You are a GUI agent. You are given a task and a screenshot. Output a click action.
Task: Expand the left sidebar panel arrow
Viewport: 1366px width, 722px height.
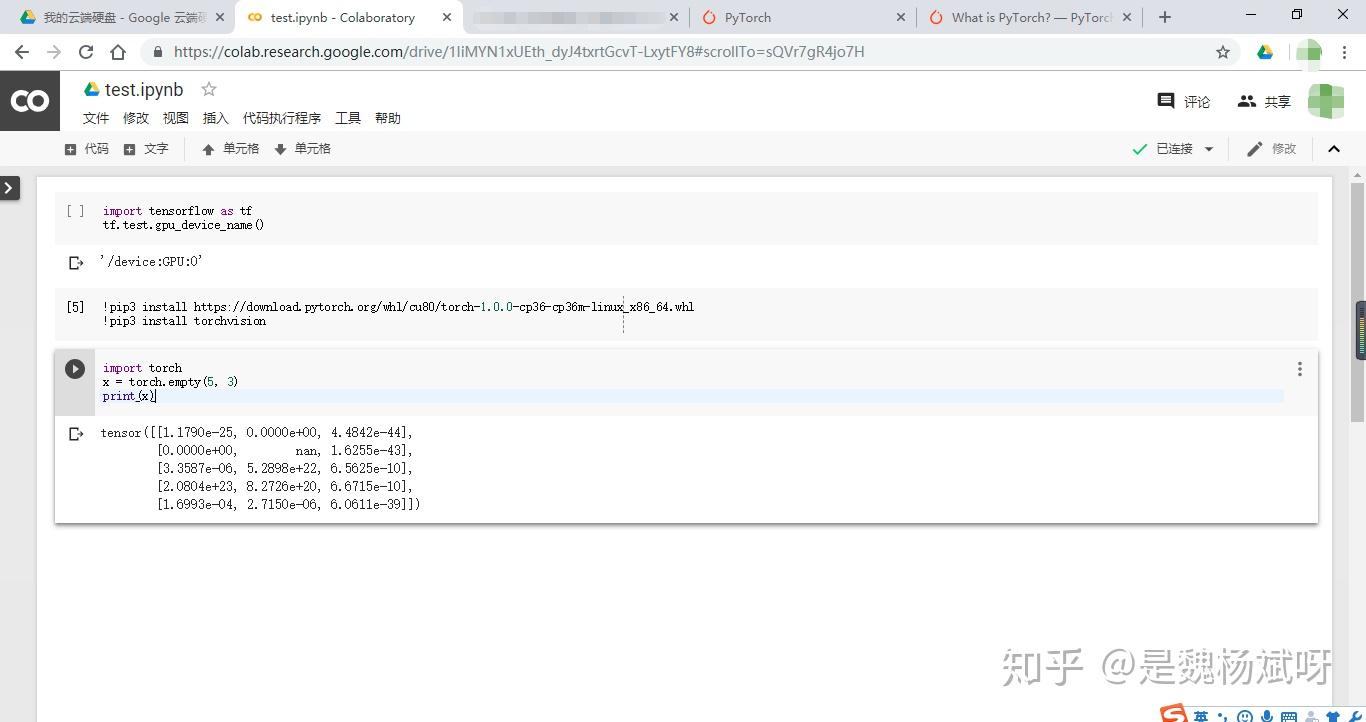pos(9,187)
